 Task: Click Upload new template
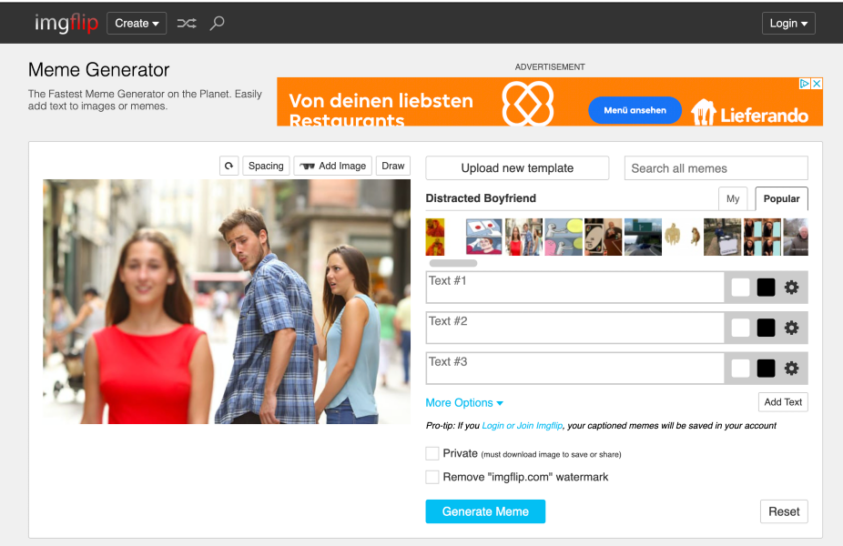(517, 168)
